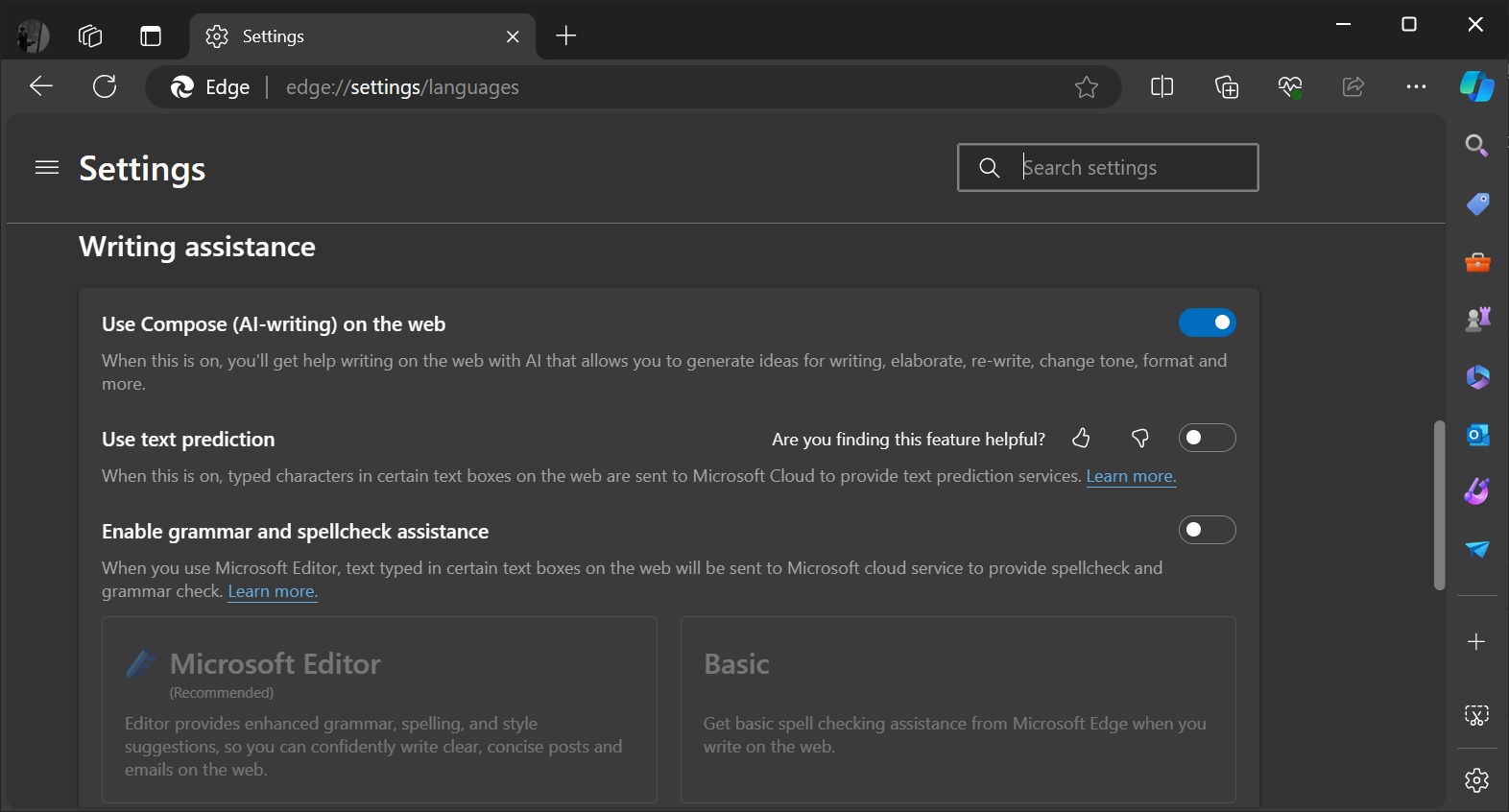The image size is (1509, 812).
Task: Give thumbs up for text prediction
Action: (1082, 439)
